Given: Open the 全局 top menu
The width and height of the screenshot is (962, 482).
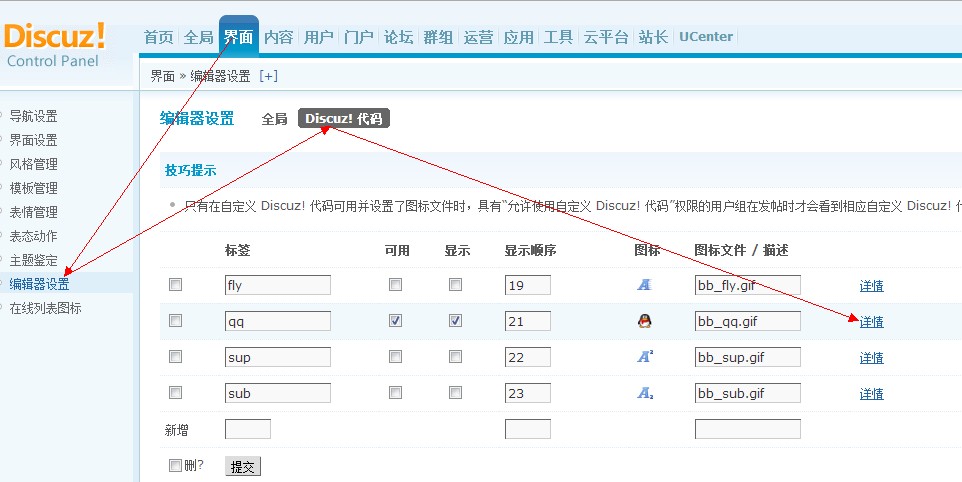Looking at the screenshot, I should (x=198, y=37).
